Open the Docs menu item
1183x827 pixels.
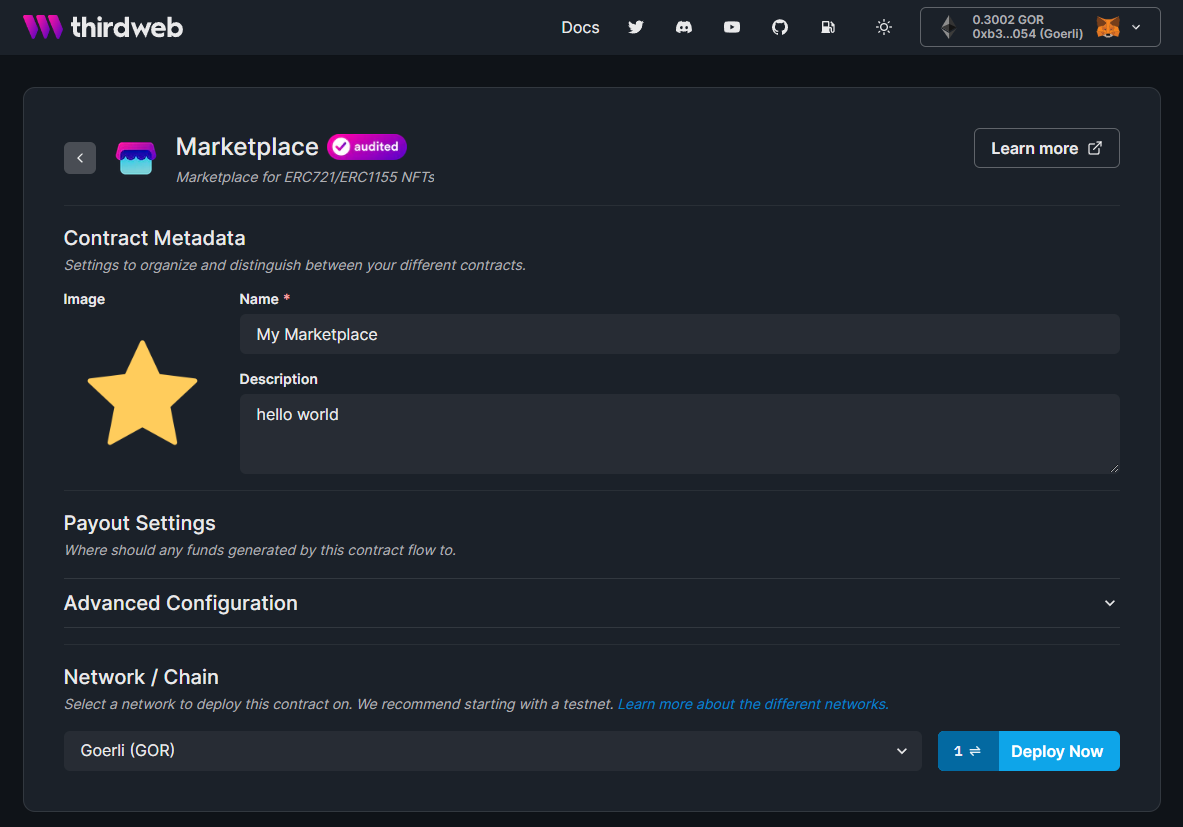pos(580,27)
